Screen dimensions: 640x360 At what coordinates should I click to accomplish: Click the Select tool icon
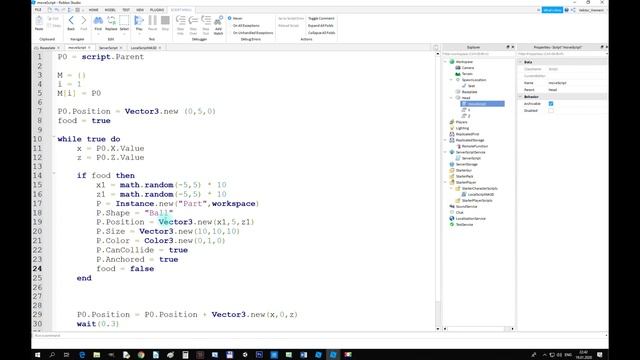coord(124,20)
